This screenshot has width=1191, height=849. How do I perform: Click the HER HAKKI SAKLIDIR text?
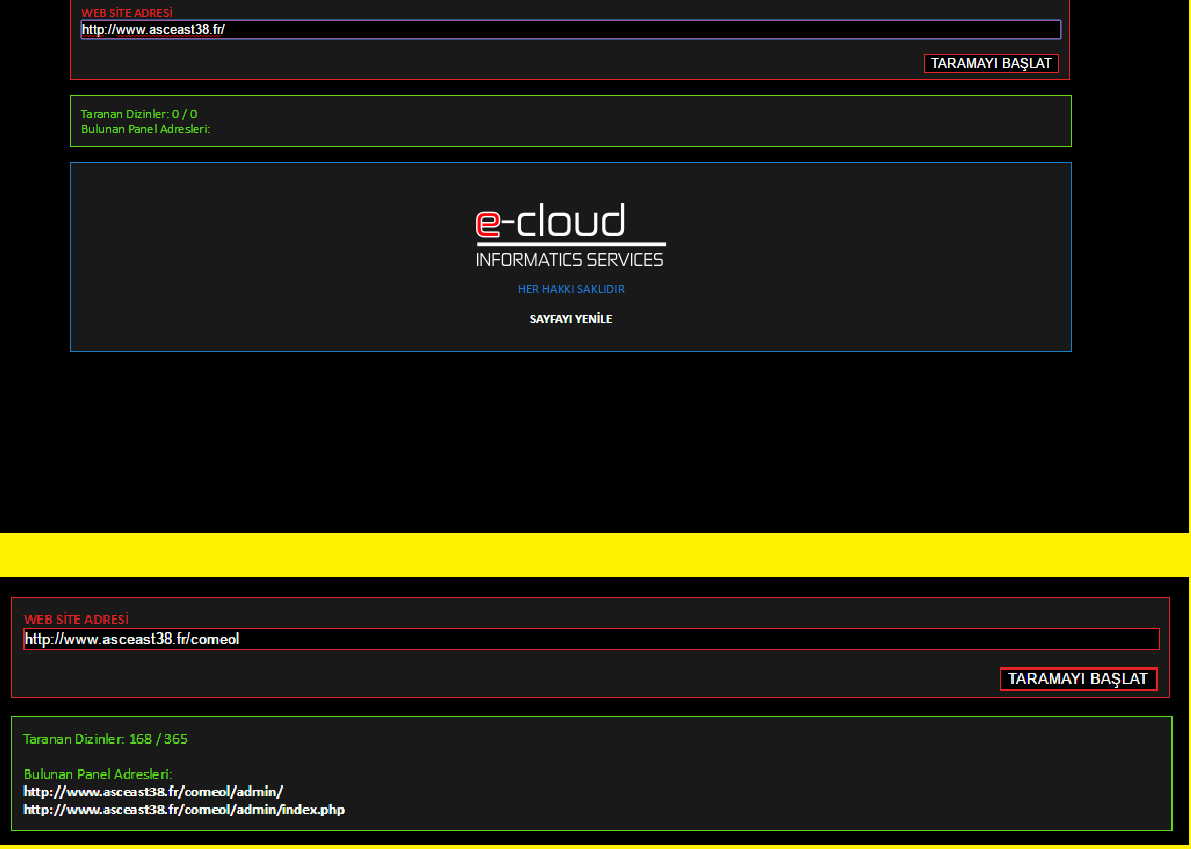tap(571, 289)
